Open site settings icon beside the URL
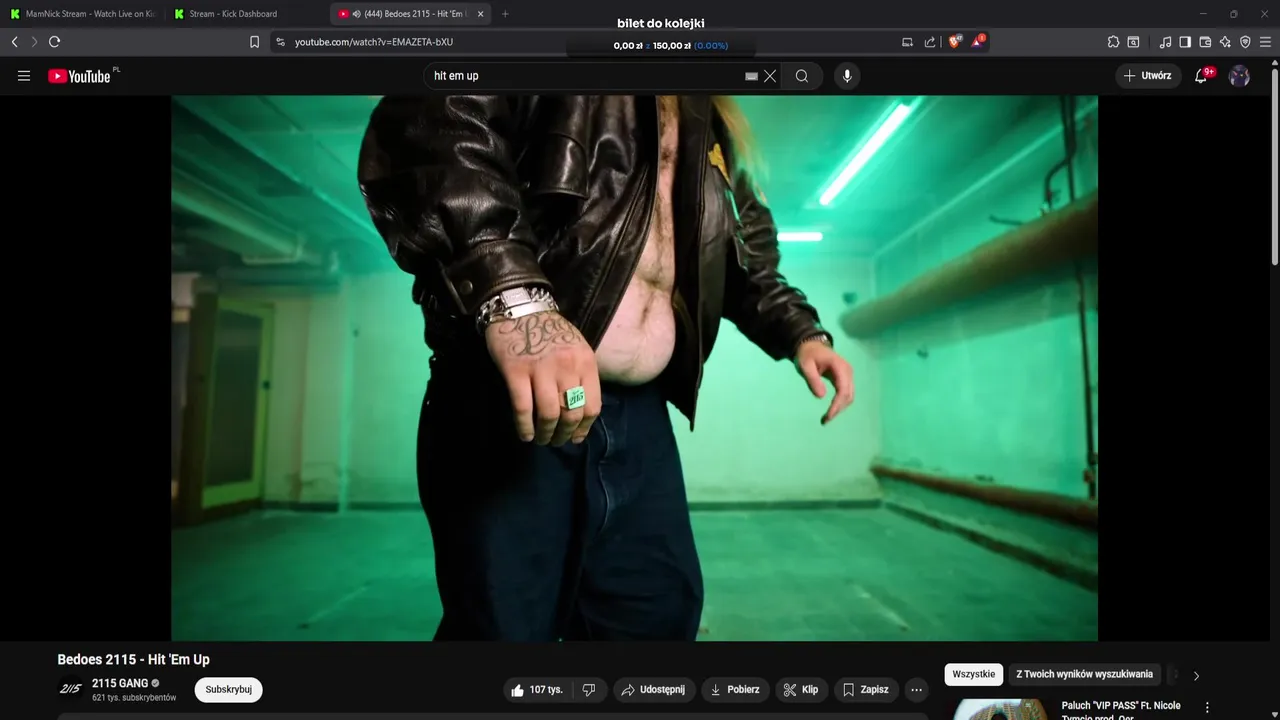The image size is (1280, 720). pyautogui.click(x=280, y=42)
